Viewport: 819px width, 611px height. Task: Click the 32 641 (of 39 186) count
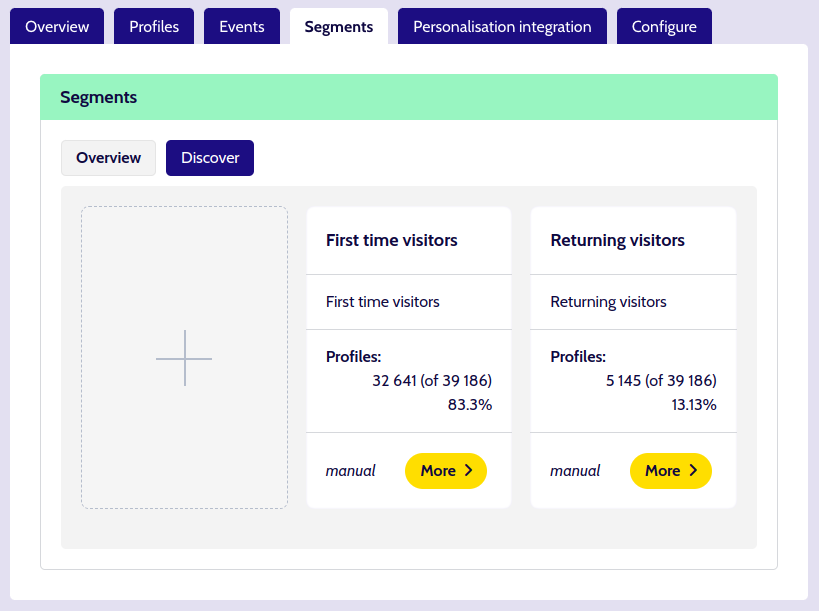tap(432, 381)
